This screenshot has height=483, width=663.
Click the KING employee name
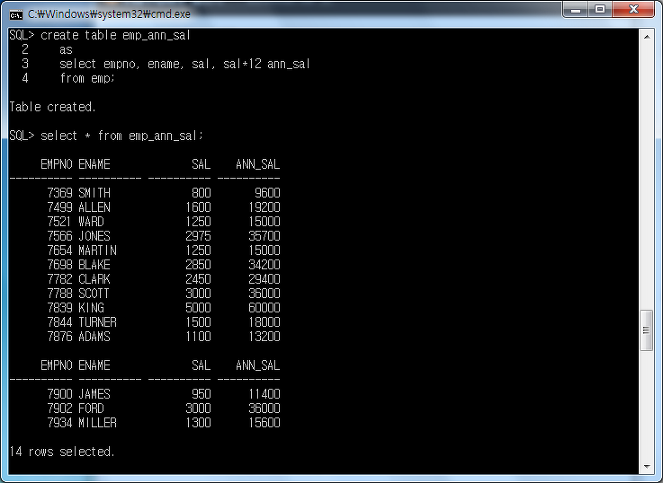point(91,308)
